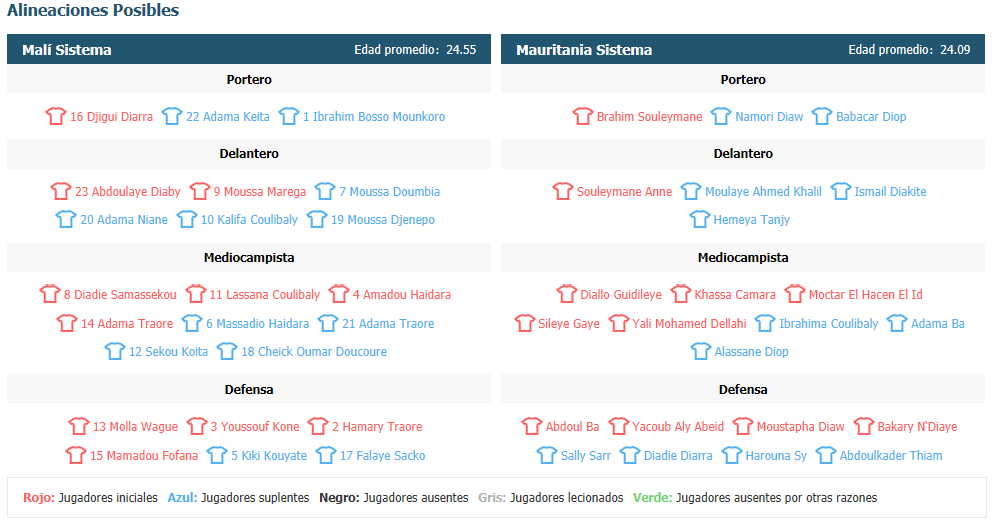This screenshot has width=993, height=522.
Task: Click the blue jersey icon beside 18 Cheick Oumar Doucoure
Action: tap(227, 351)
